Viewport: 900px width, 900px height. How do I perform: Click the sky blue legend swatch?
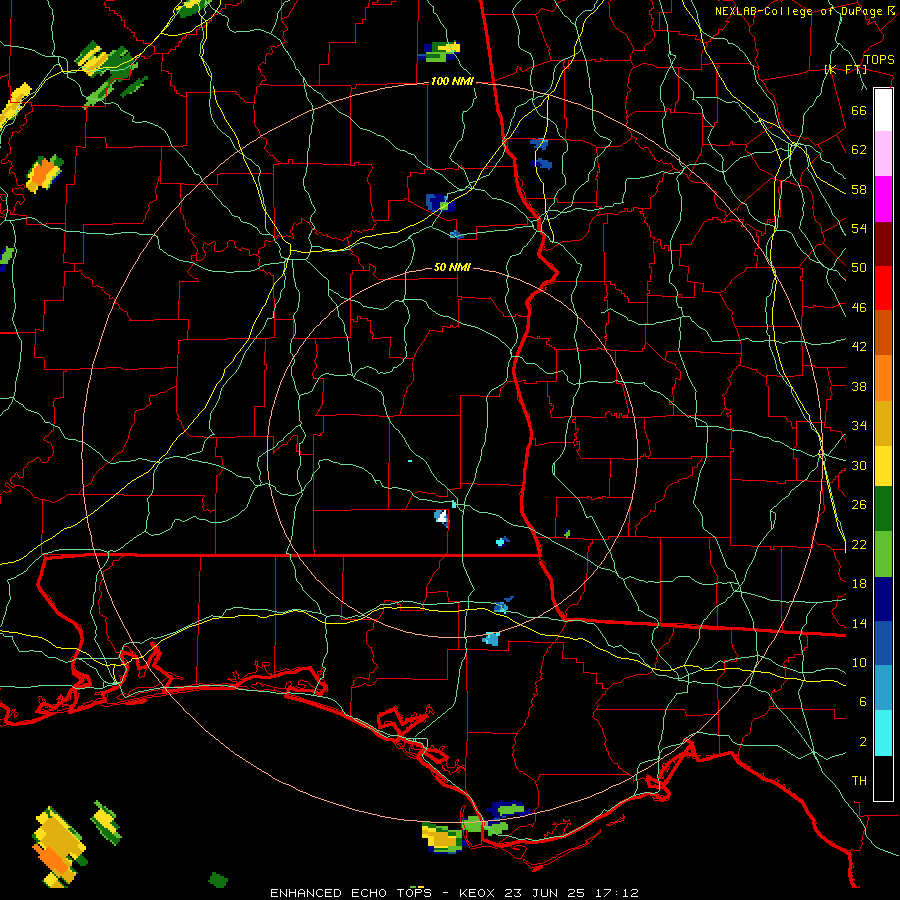point(883,688)
